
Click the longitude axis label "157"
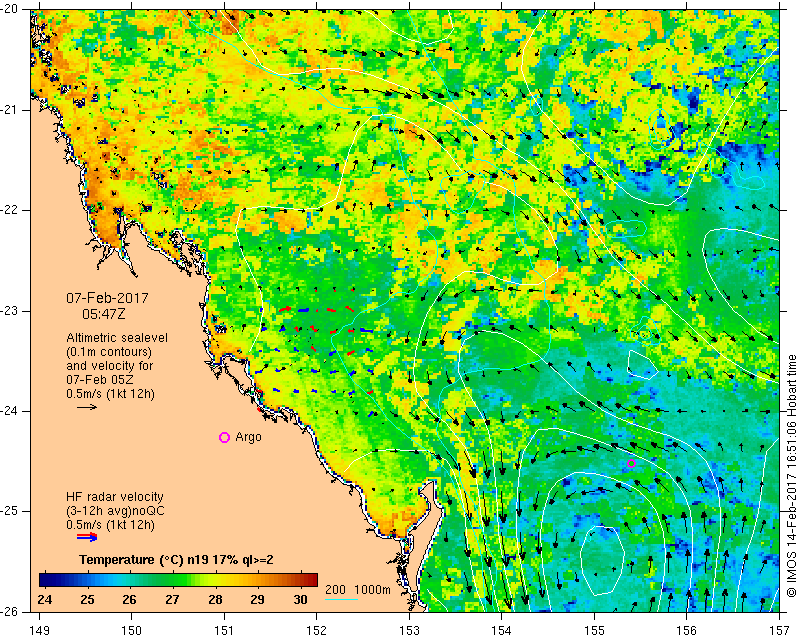779,632
